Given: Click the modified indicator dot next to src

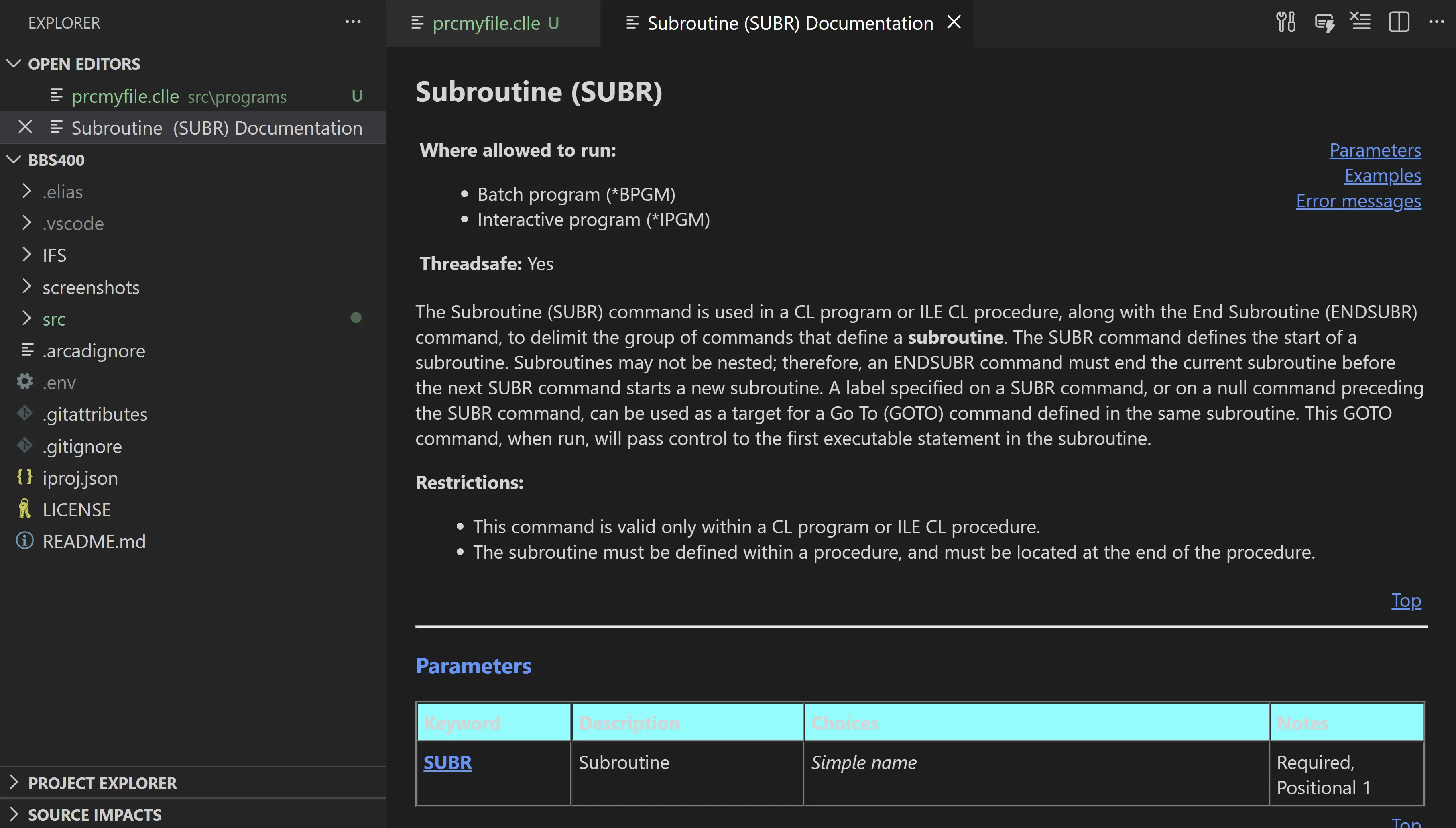Looking at the screenshot, I should click(x=357, y=317).
